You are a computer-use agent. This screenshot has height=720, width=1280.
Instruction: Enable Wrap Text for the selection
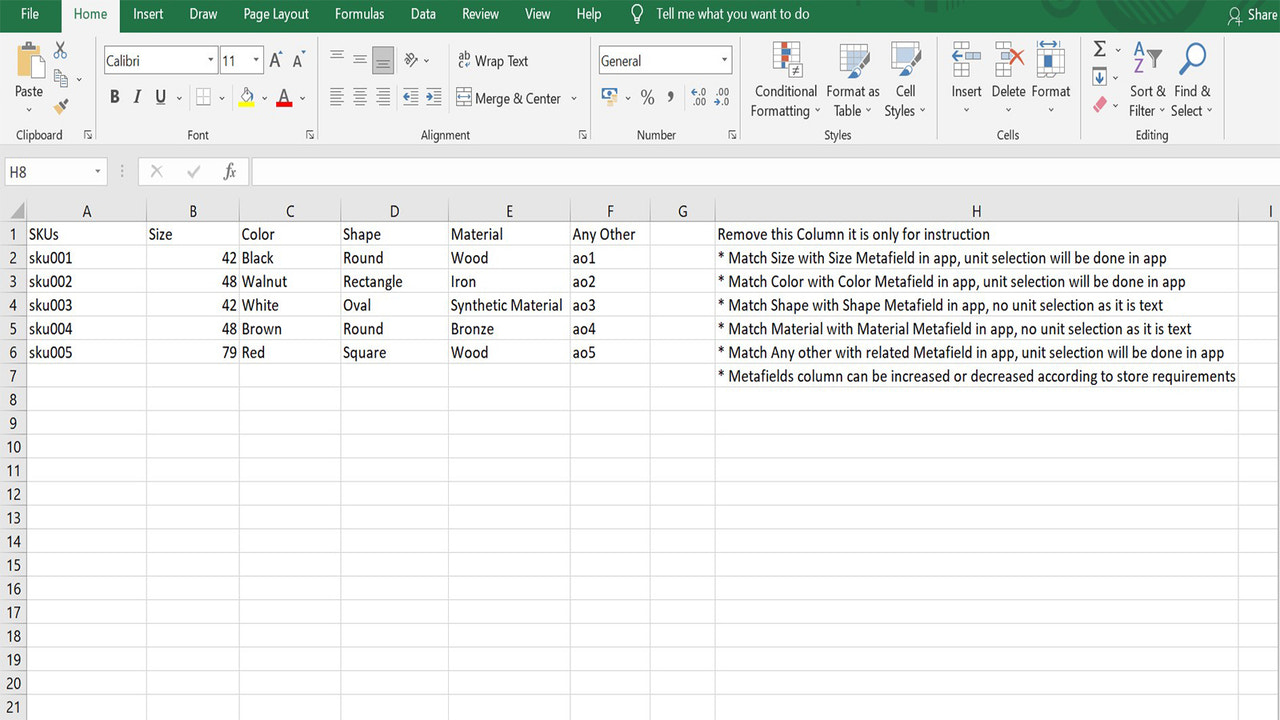click(x=492, y=61)
